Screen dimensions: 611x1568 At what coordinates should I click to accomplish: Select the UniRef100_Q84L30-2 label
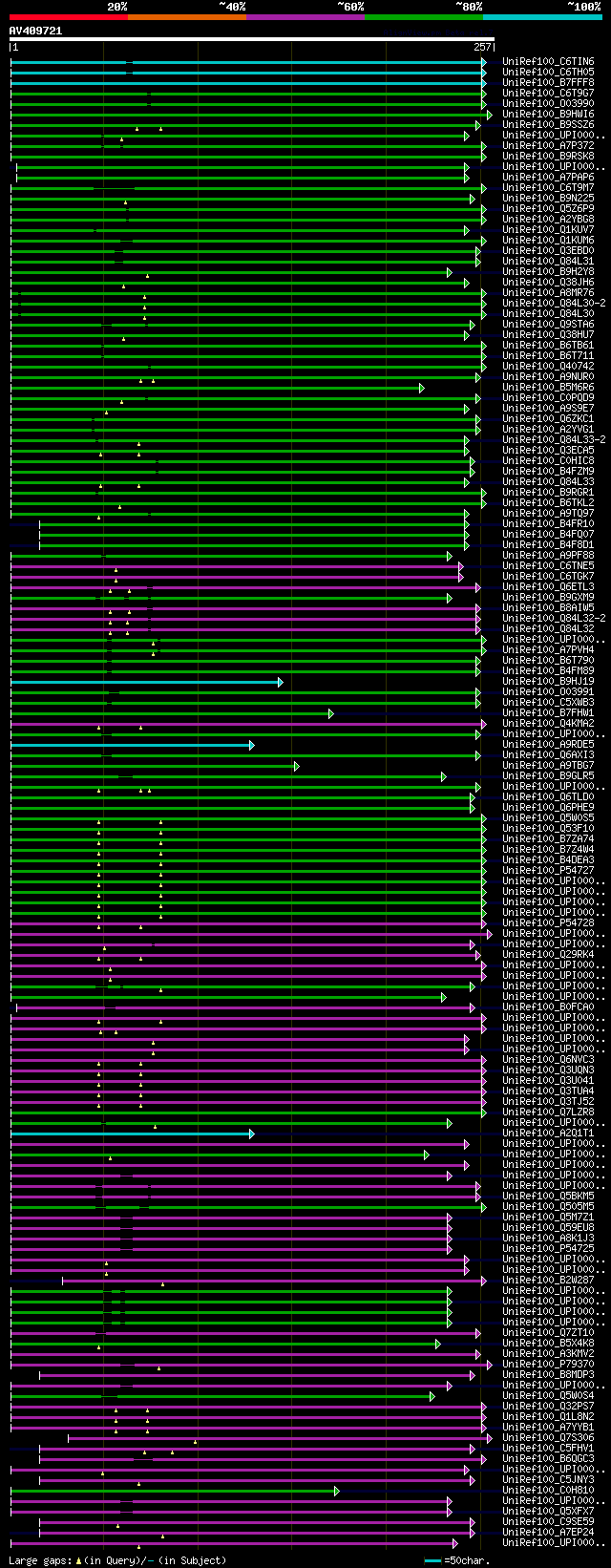[x=554, y=304]
